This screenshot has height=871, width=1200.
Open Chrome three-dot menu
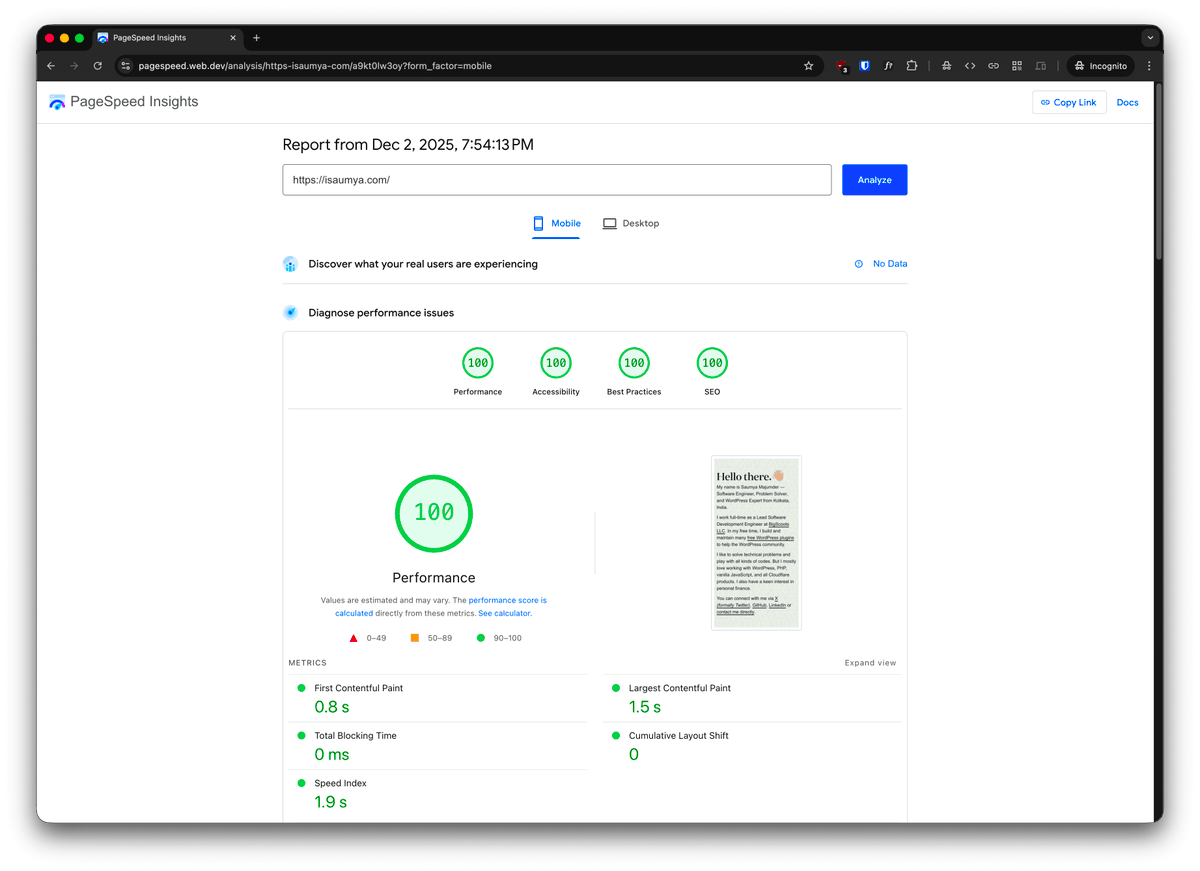click(x=1149, y=66)
